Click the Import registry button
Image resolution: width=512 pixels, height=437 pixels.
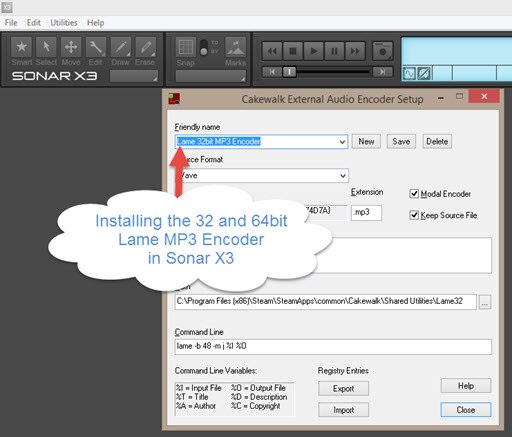click(x=343, y=410)
